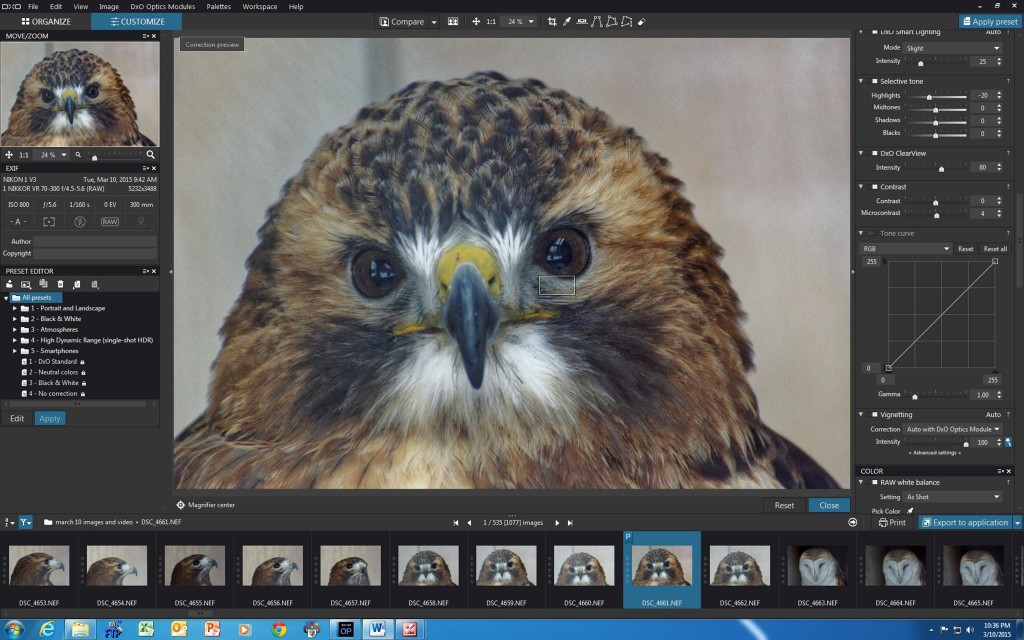Click the Reset all button in Tone curve
The height and width of the screenshot is (640, 1024).
pyautogui.click(x=995, y=249)
